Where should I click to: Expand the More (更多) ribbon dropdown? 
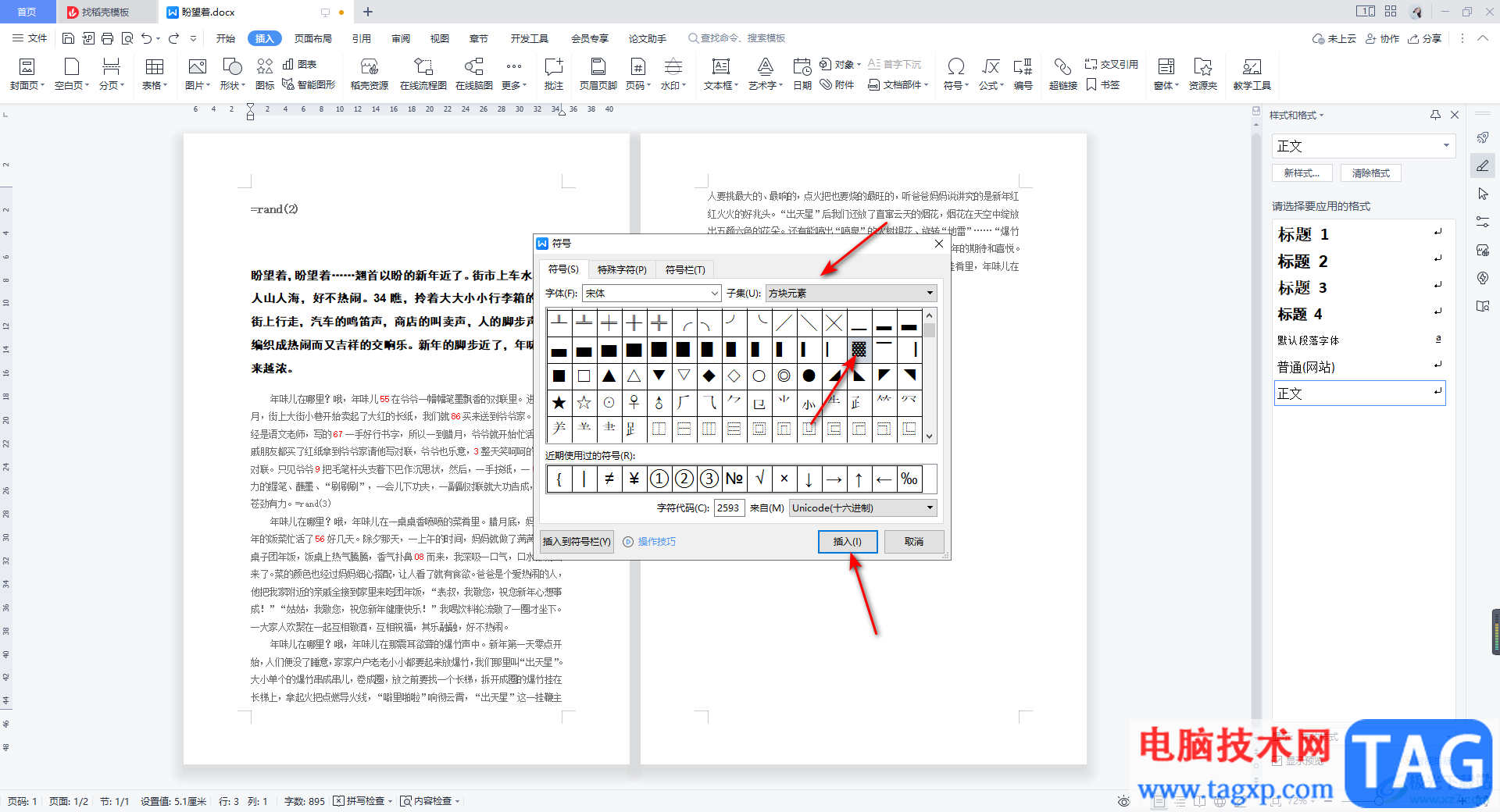pos(513,74)
